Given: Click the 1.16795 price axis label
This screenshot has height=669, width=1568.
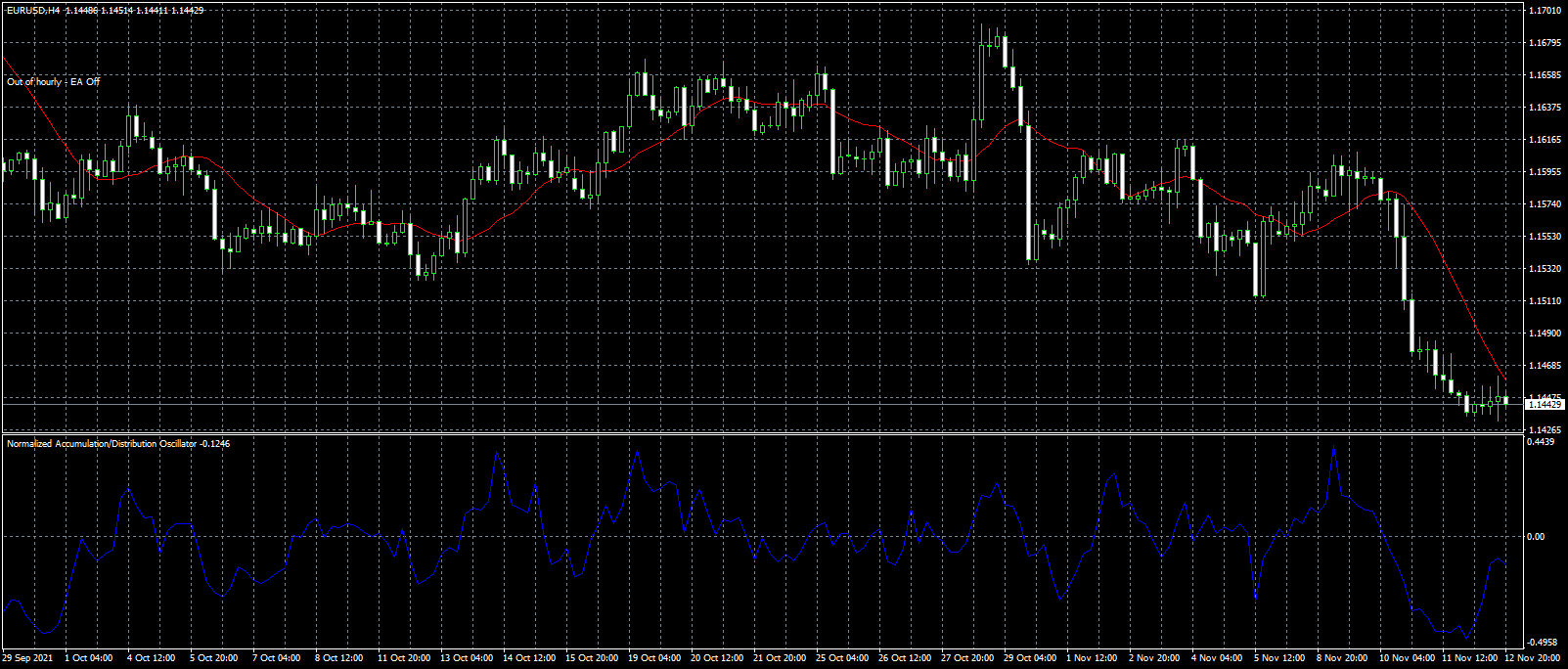Looking at the screenshot, I should point(1545,43).
